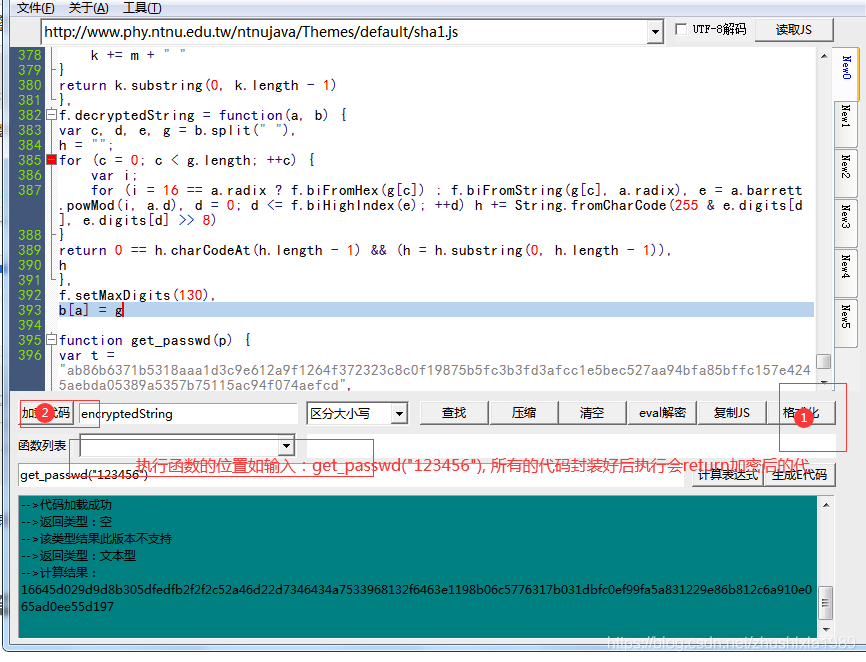Click the 查找 button
This screenshot has width=866, height=662.
pos(454,413)
